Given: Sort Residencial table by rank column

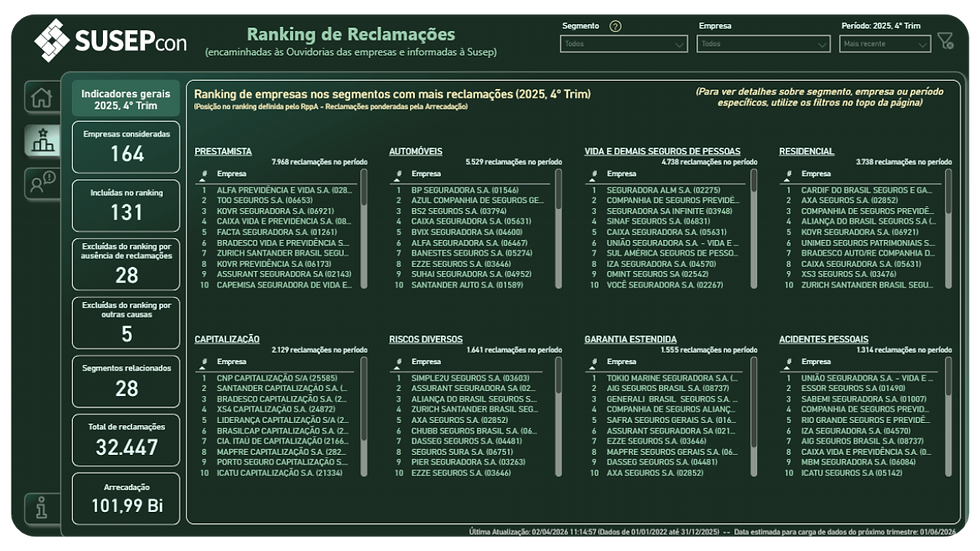Looking at the screenshot, I should 789,174.
